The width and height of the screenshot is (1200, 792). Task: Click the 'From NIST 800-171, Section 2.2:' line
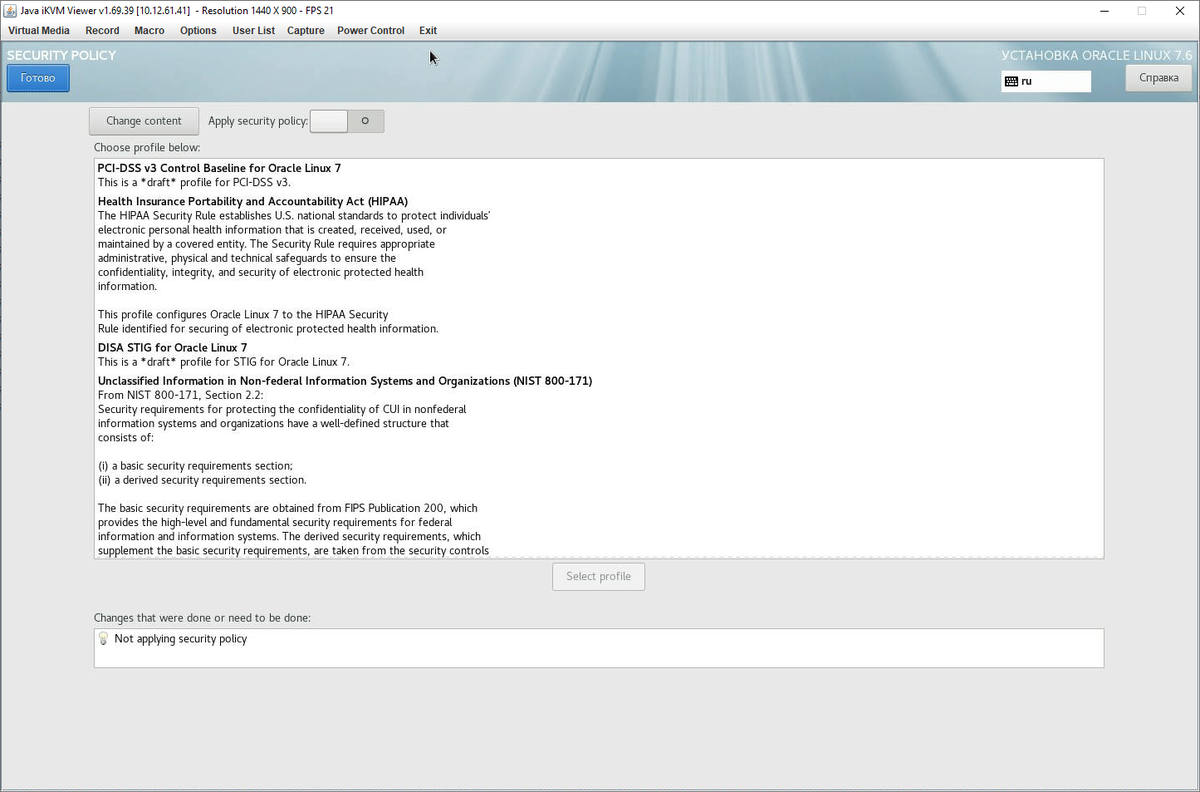pyautogui.click(x=181, y=395)
